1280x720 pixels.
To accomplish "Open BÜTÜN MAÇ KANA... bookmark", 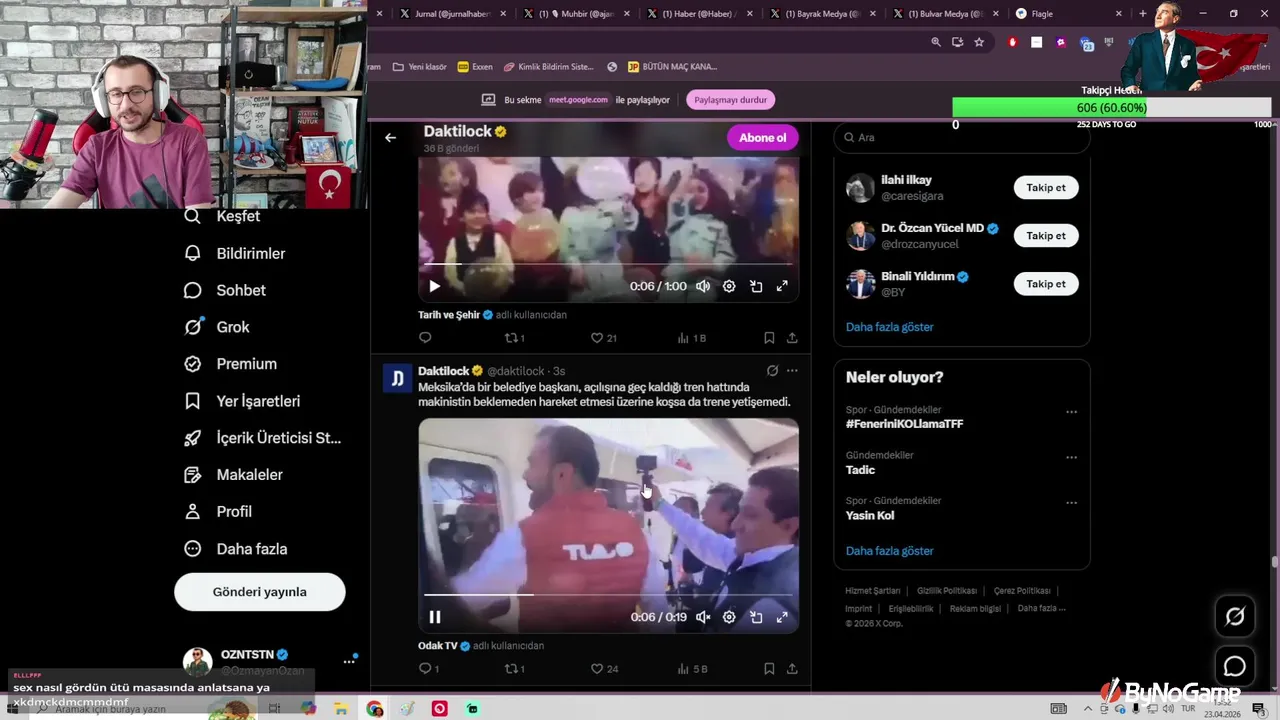I will pyautogui.click(x=672, y=67).
